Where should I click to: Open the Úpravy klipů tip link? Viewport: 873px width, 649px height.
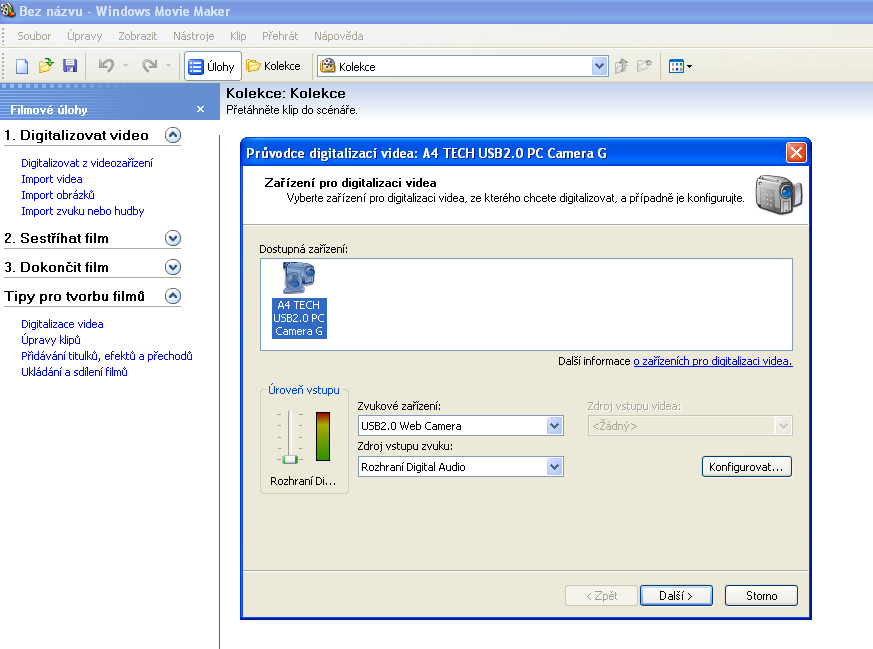point(51,340)
